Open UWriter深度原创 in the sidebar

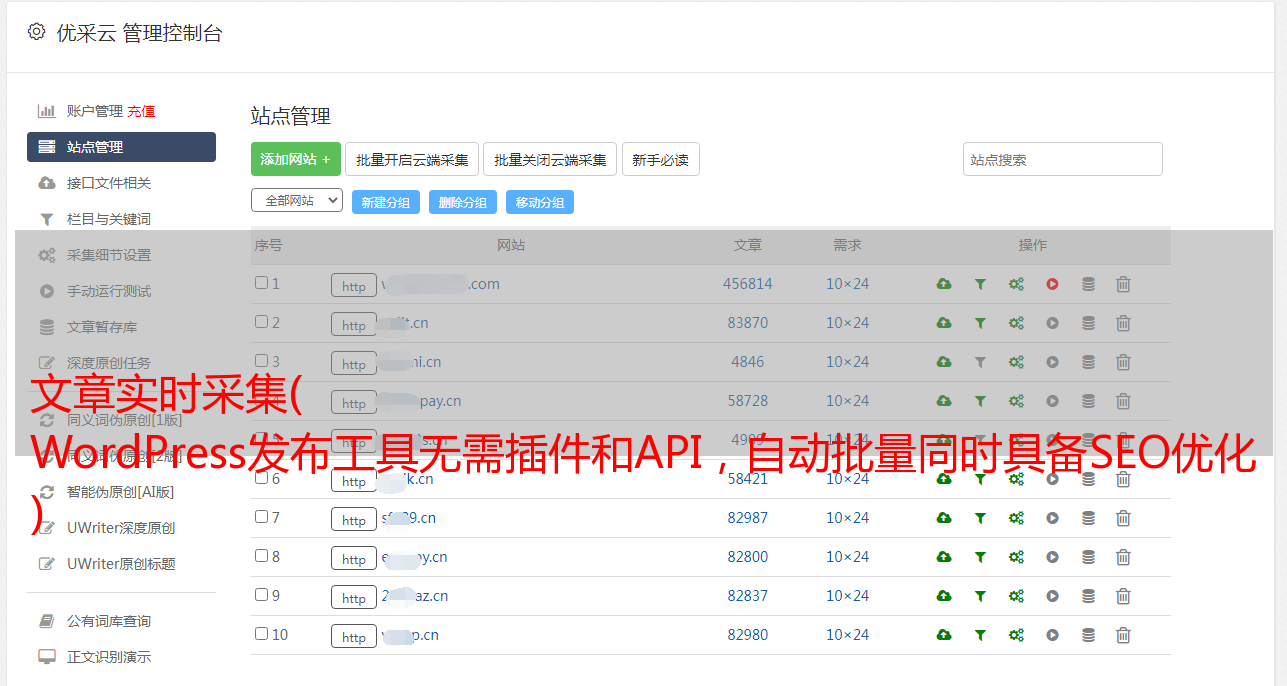[121, 528]
